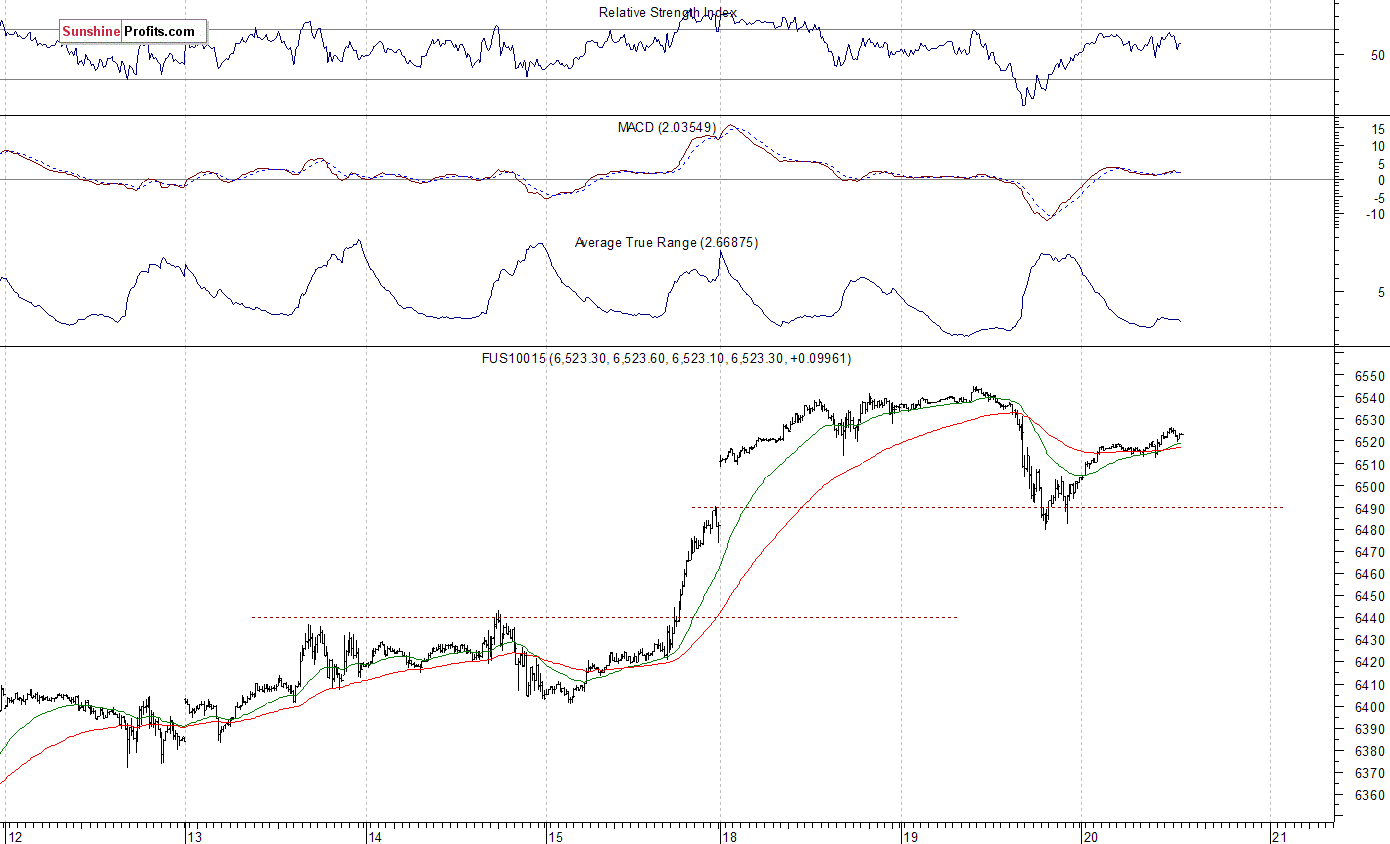The image size is (1390, 844).
Task: Click date label 19 on time axis
Action: 910,836
